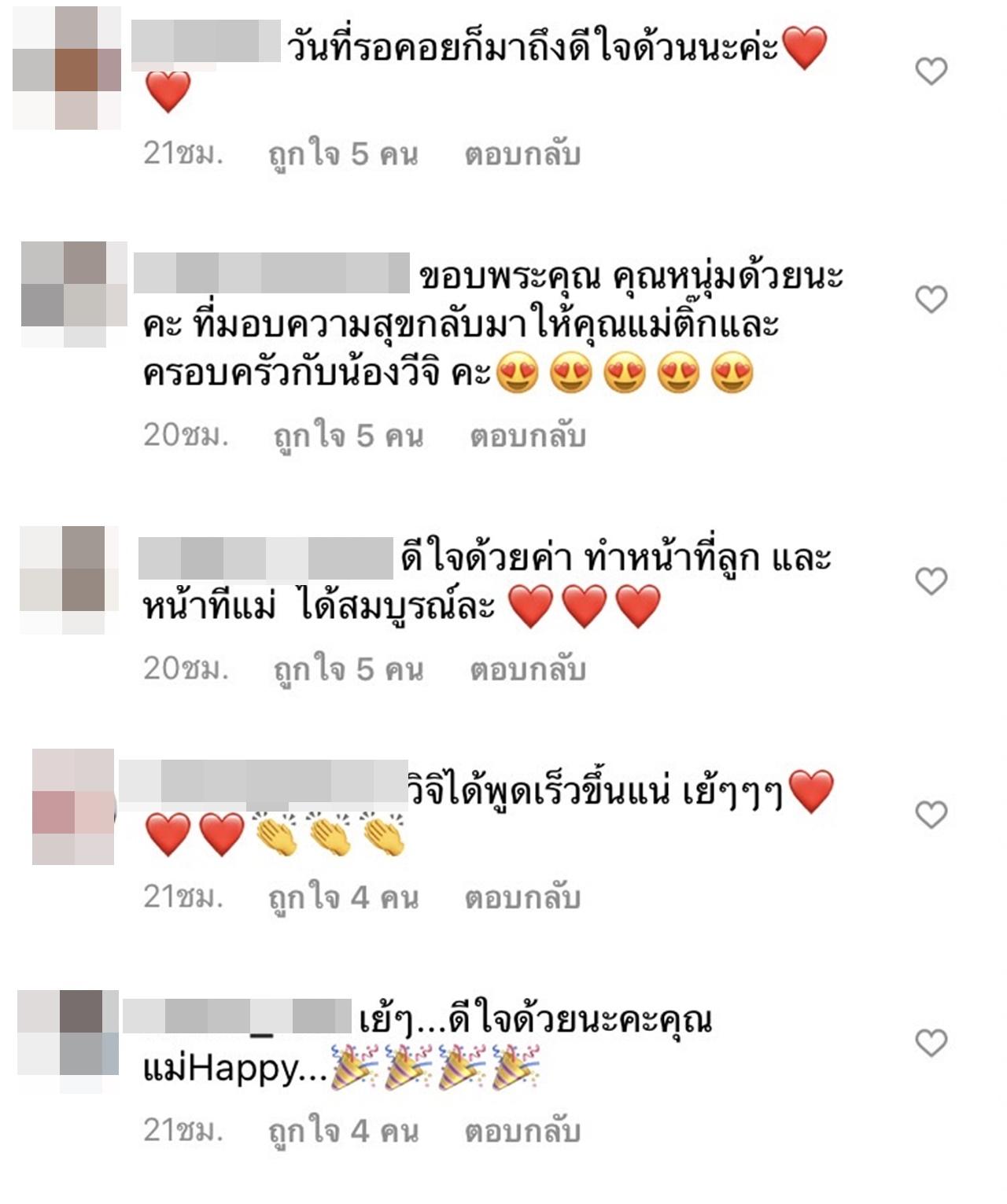Like the comment ดีใจด้วยค่า ทำหน้าที่ลูก

(931, 581)
